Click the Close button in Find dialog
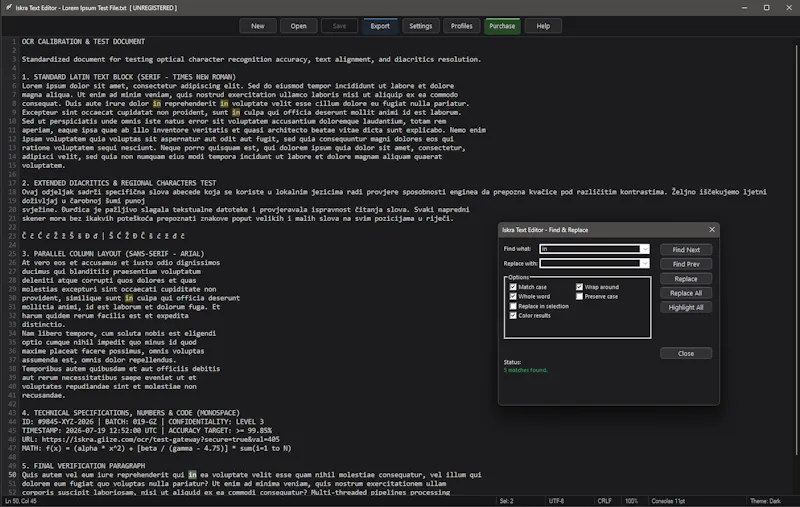Viewport: 800px width, 507px height. (x=686, y=353)
